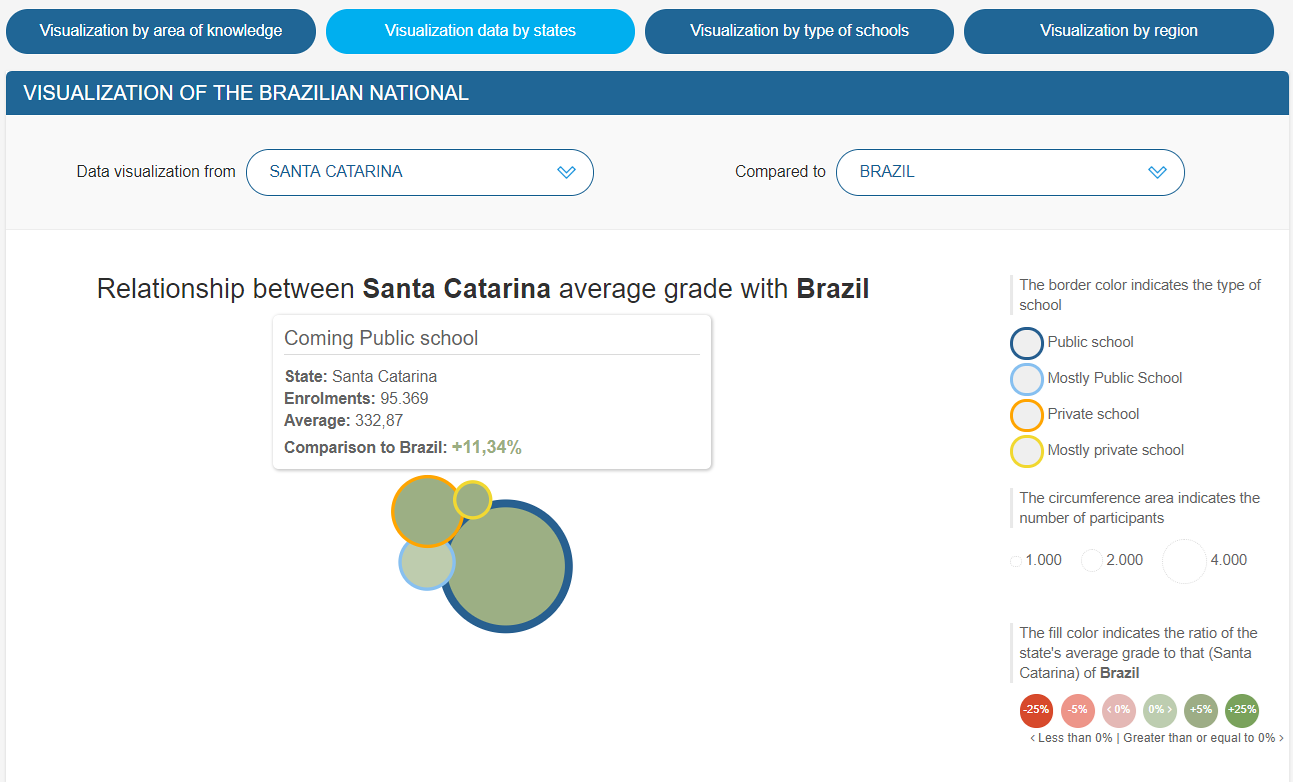Click the 2.000 participants size circle
This screenshot has width=1293, height=782.
1092,561
